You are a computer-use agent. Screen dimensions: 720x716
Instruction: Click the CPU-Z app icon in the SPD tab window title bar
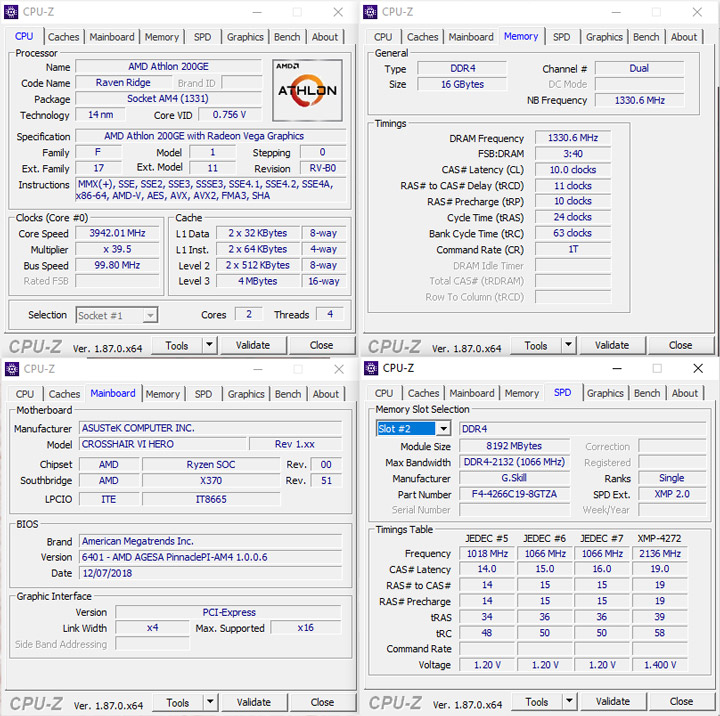click(371, 368)
